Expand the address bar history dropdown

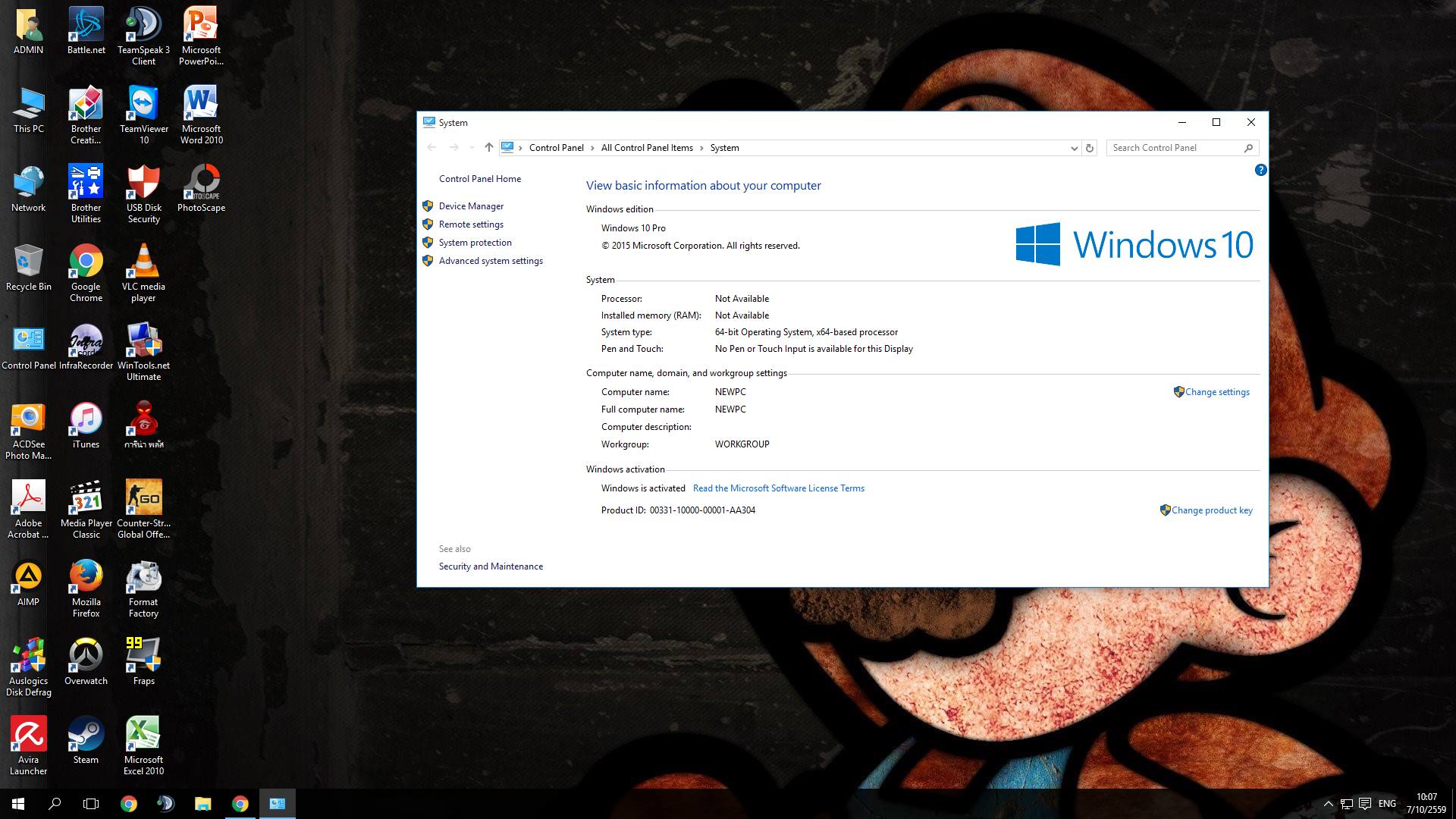pos(1074,148)
